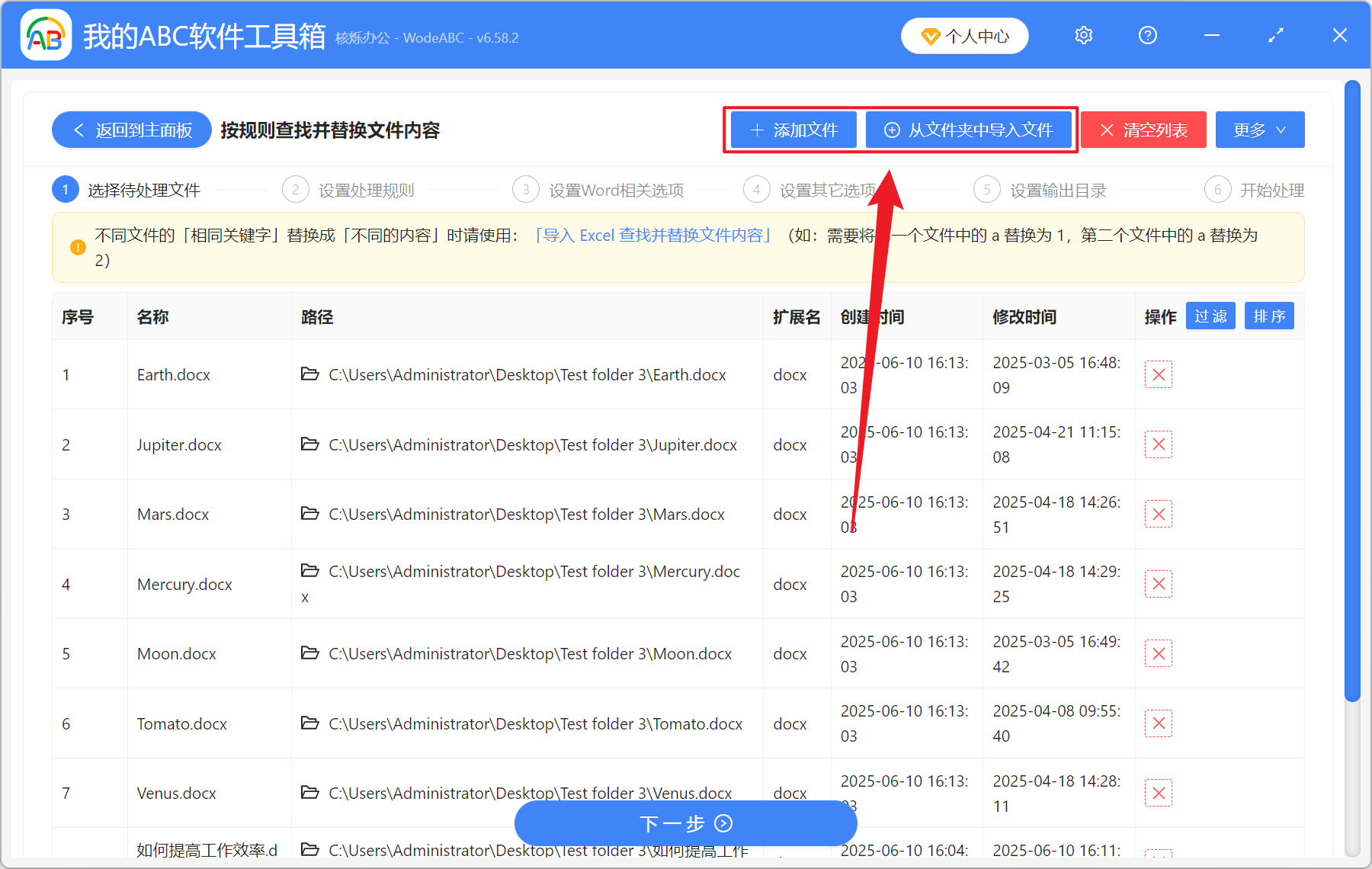Viewport: 1372px width, 869px height.
Task: Click the AB toolbox logo
Action: [46, 35]
